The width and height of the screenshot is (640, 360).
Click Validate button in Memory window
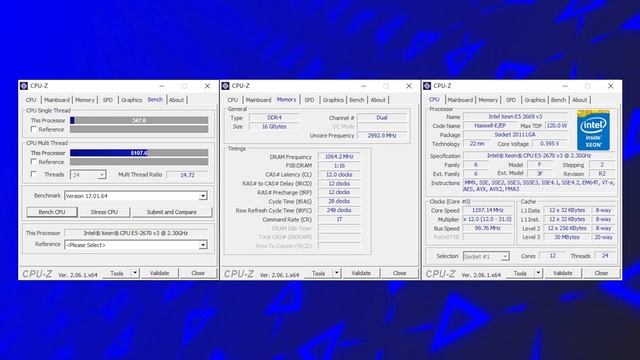361,273
